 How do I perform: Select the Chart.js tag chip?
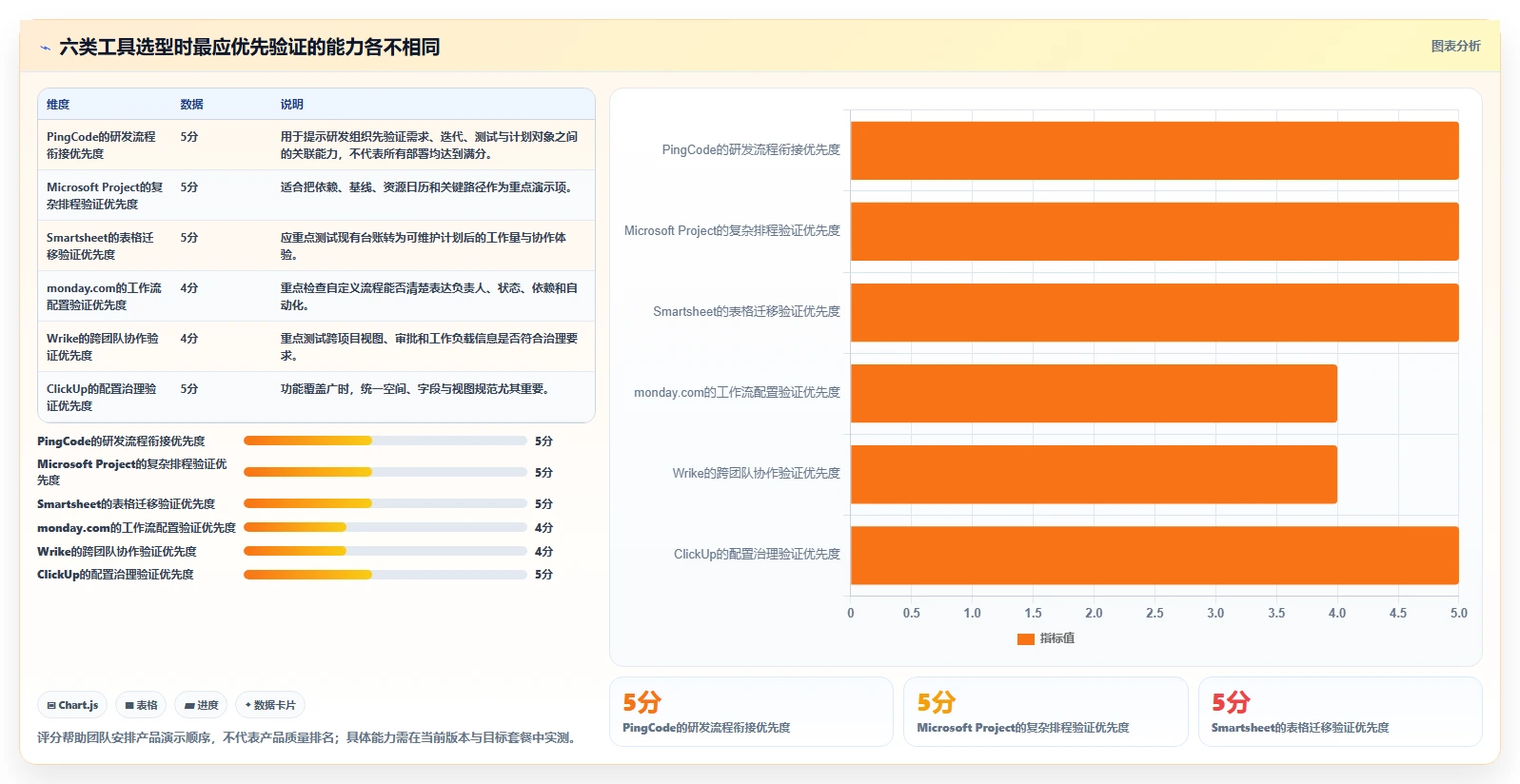(x=72, y=705)
